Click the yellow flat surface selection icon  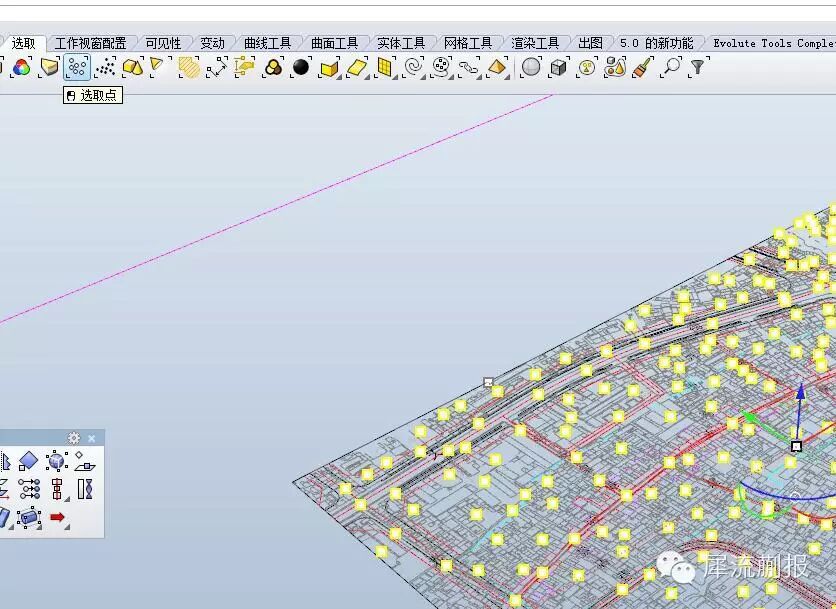[x=357, y=68]
